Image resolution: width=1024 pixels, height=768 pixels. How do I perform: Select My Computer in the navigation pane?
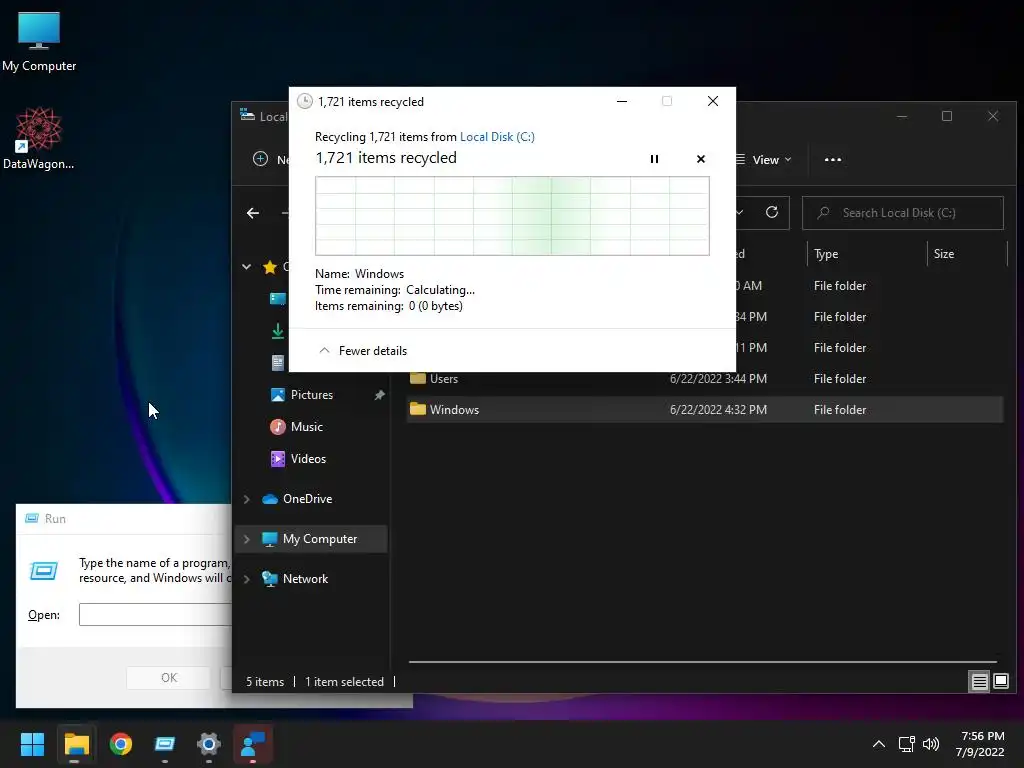tap(319, 539)
